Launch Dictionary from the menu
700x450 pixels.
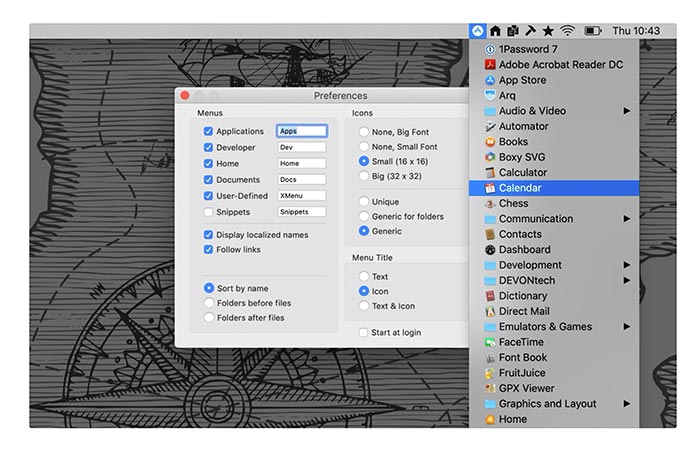click(554, 296)
